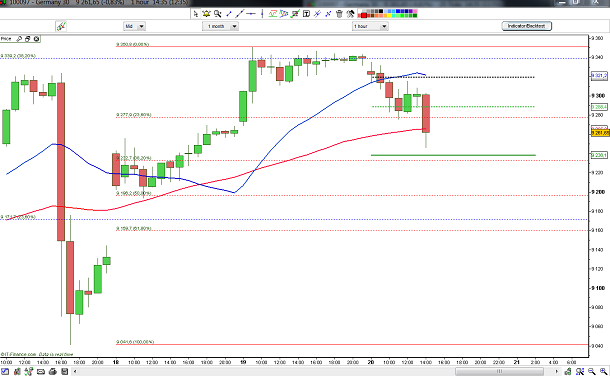Select the blue cross marker tool

(328, 14)
